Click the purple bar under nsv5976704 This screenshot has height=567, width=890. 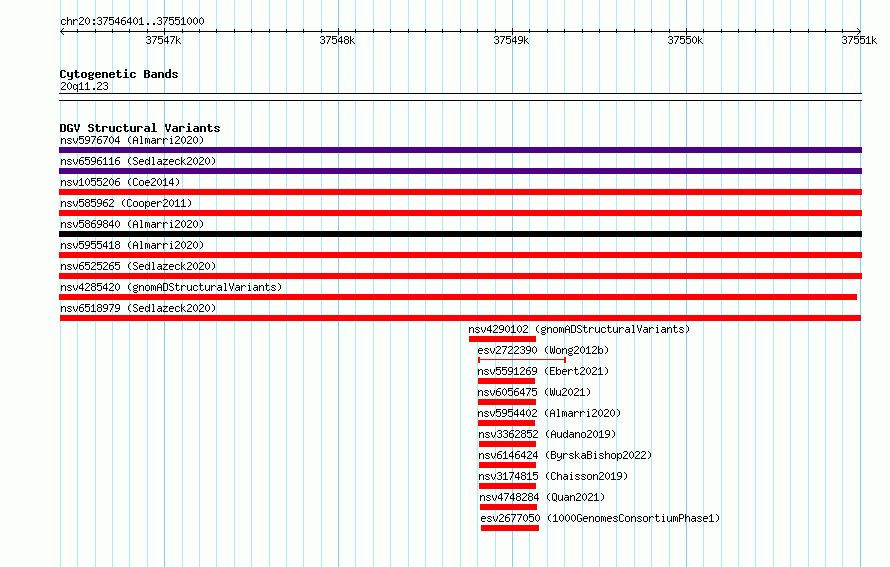coord(460,150)
